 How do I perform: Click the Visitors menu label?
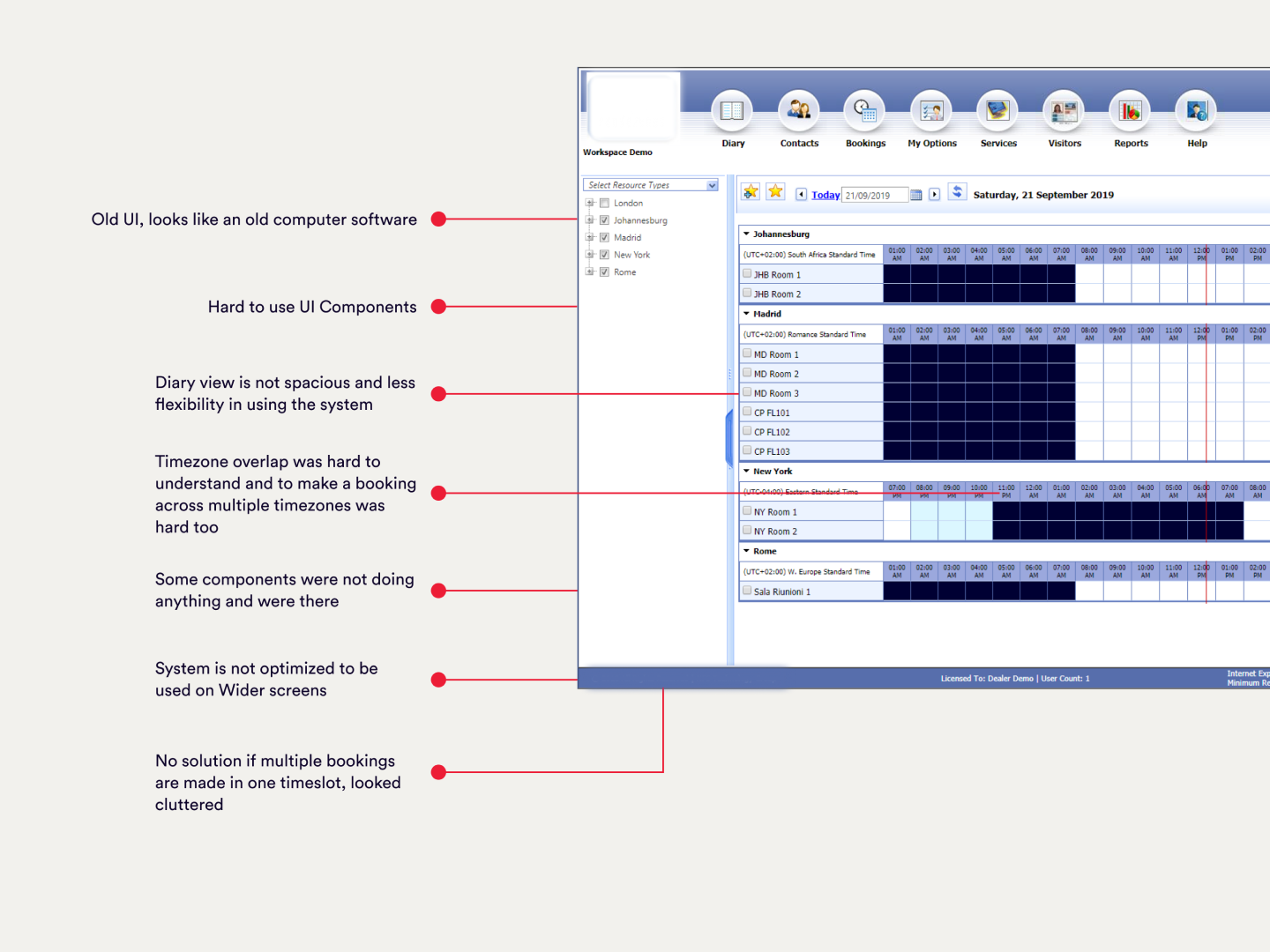coord(1065,143)
